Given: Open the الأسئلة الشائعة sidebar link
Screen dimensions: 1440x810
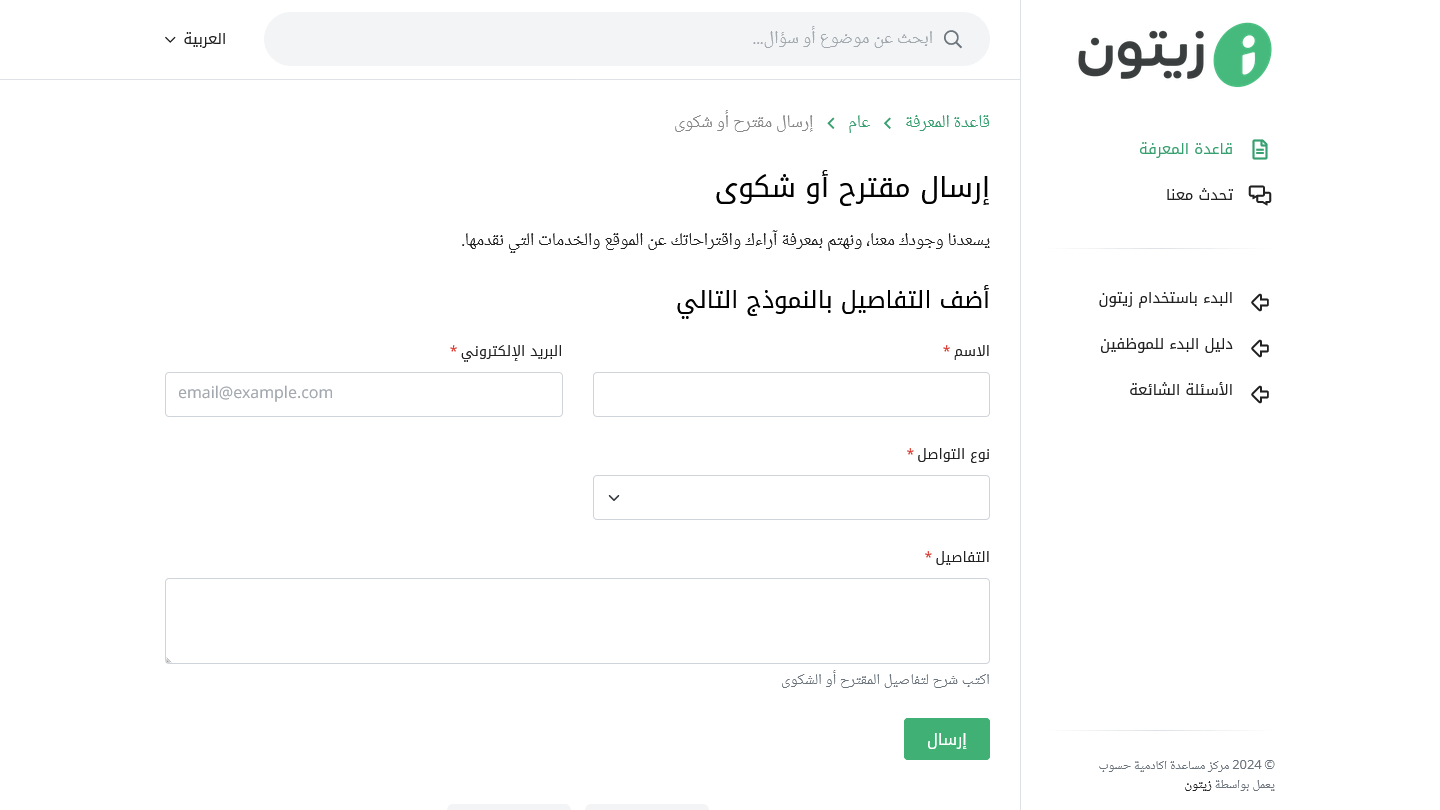Looking at the screenshot, I should coord(1181,390).
